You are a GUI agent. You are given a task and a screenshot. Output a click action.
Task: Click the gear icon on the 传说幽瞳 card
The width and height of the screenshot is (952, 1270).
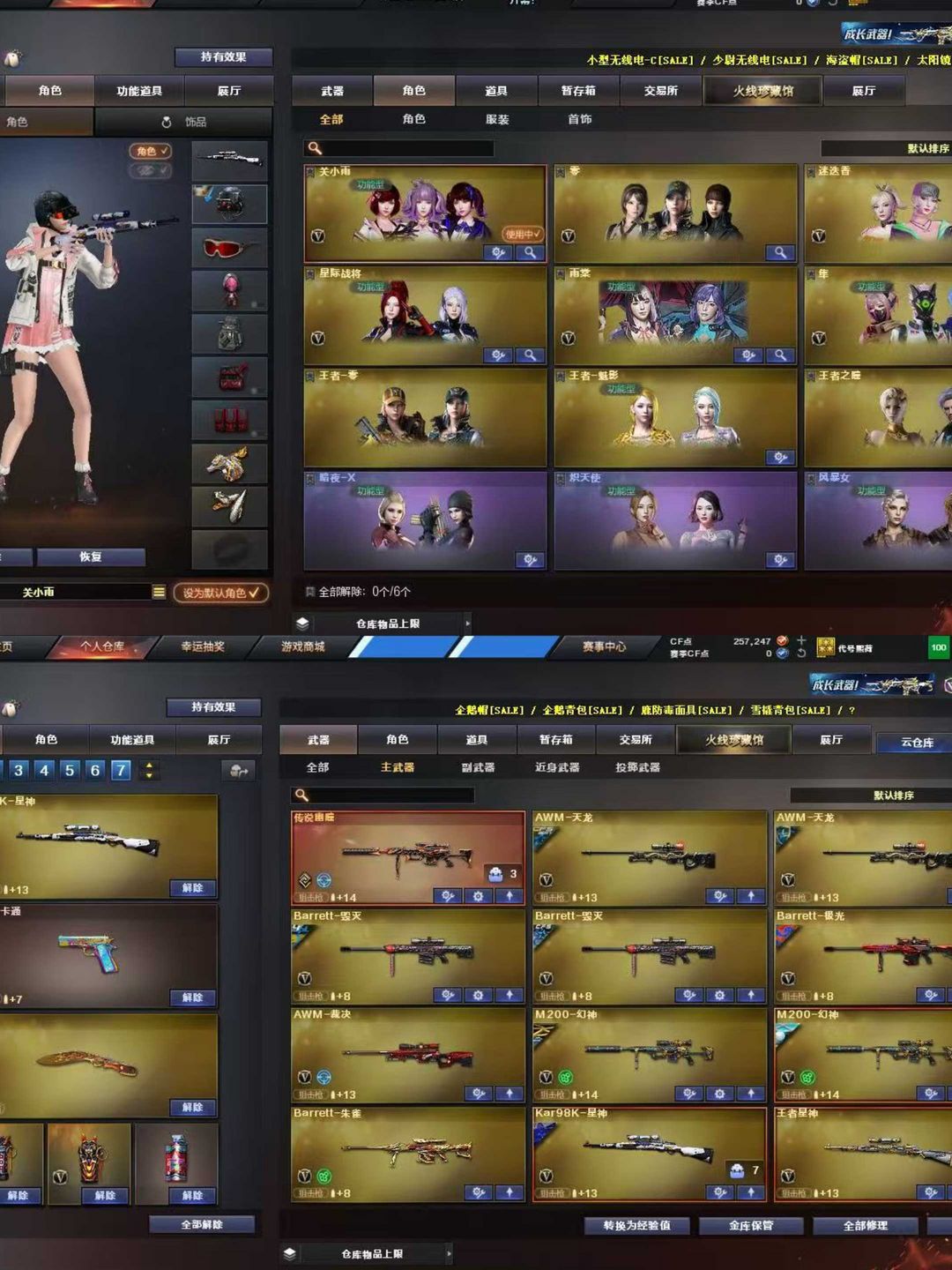click(x=478, y=896)
